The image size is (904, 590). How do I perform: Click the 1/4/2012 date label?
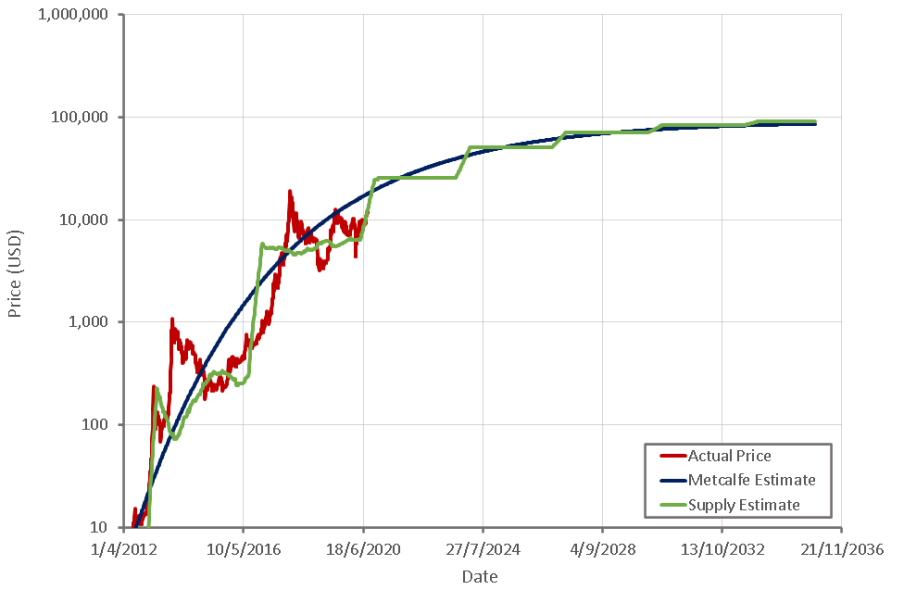point(124,549)
